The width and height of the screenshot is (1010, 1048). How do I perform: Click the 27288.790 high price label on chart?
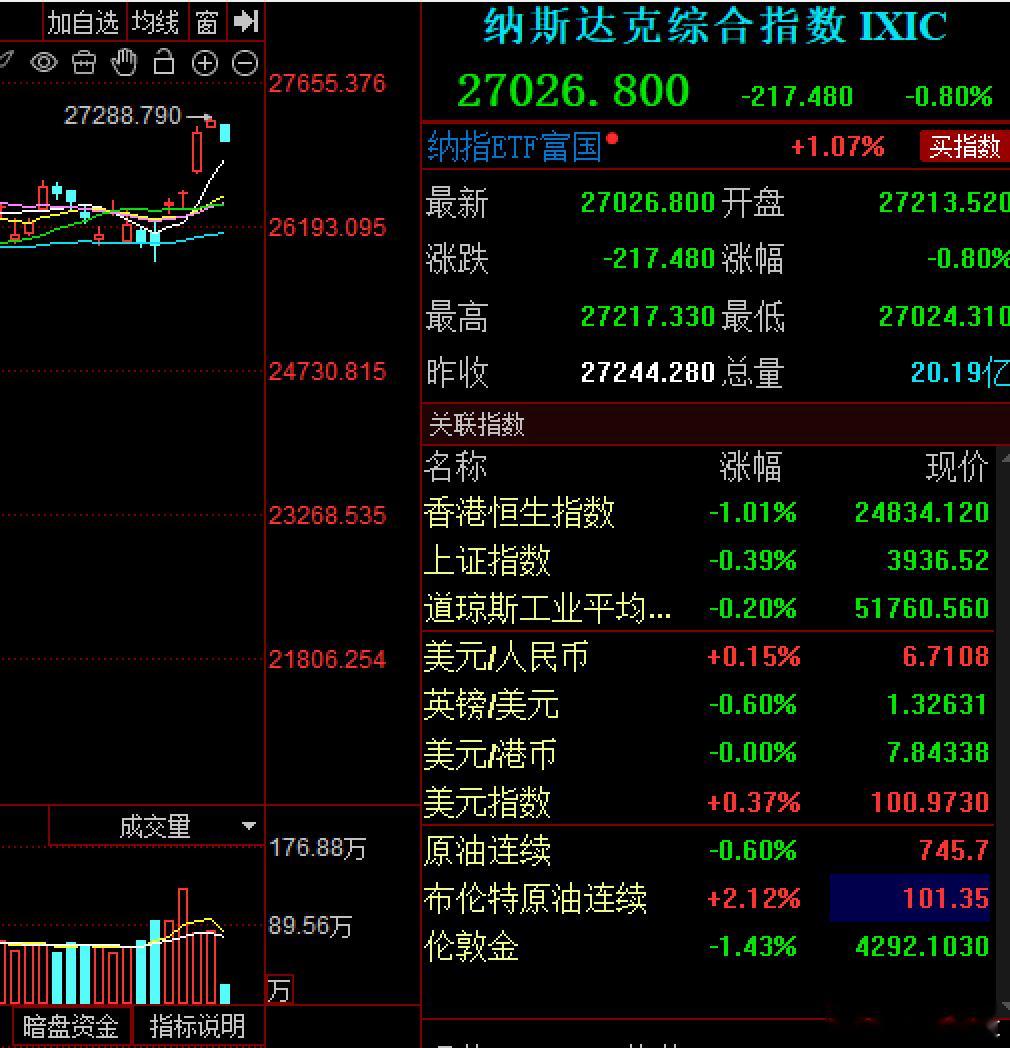point(122,116)
